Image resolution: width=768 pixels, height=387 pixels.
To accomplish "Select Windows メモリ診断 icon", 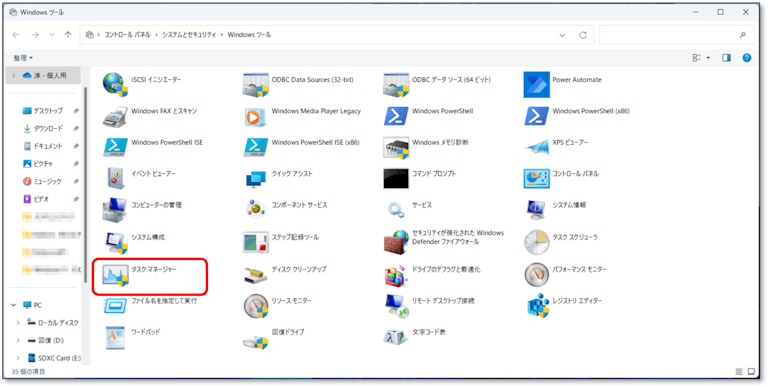I will click(396, 148).
